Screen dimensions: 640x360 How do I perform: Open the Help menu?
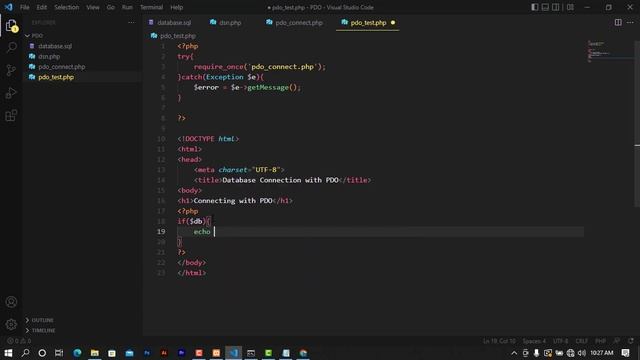[176, 7]
